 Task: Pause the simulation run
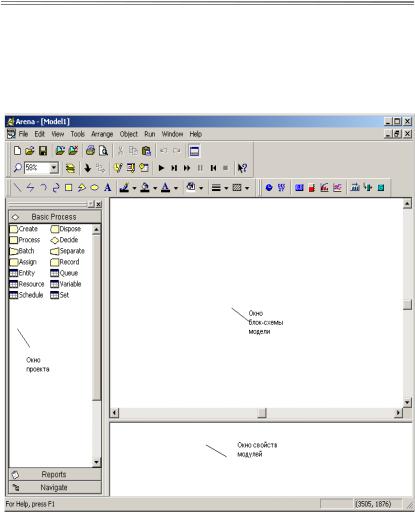point(200,168)
